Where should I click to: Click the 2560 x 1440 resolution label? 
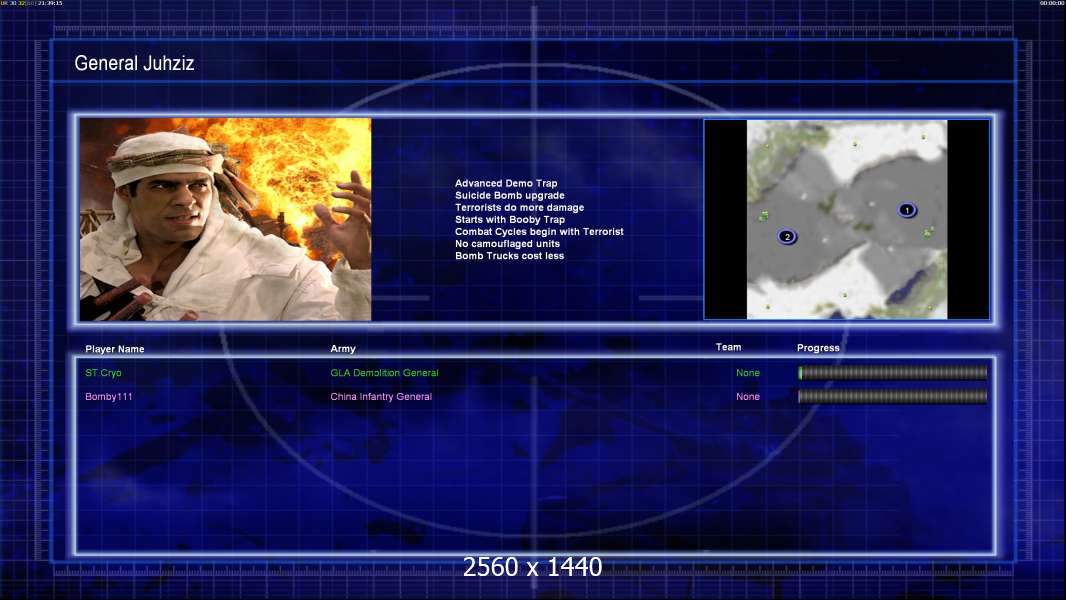click(x=532, y=567)
